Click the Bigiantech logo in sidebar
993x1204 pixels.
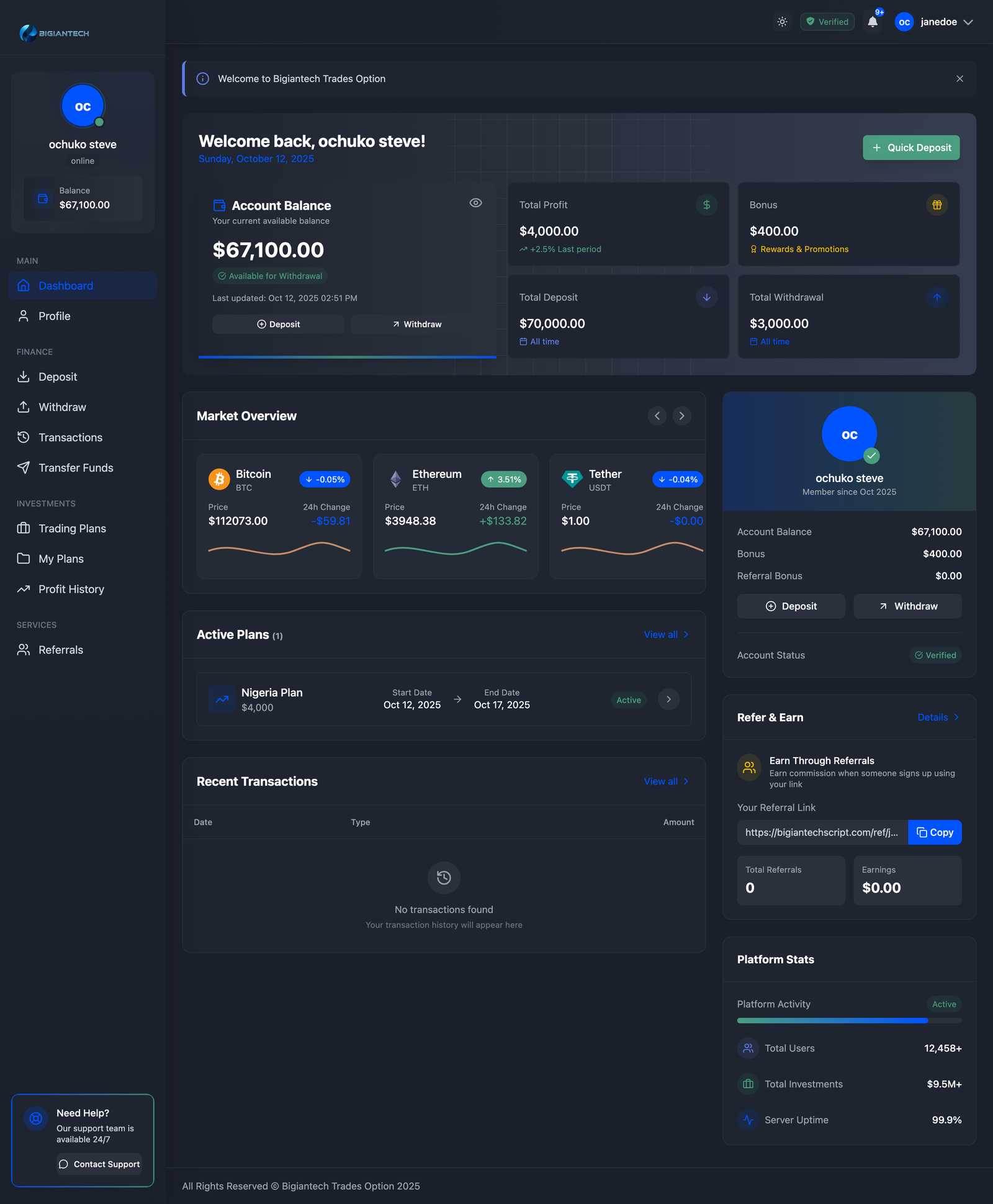(x=55, y=33)
